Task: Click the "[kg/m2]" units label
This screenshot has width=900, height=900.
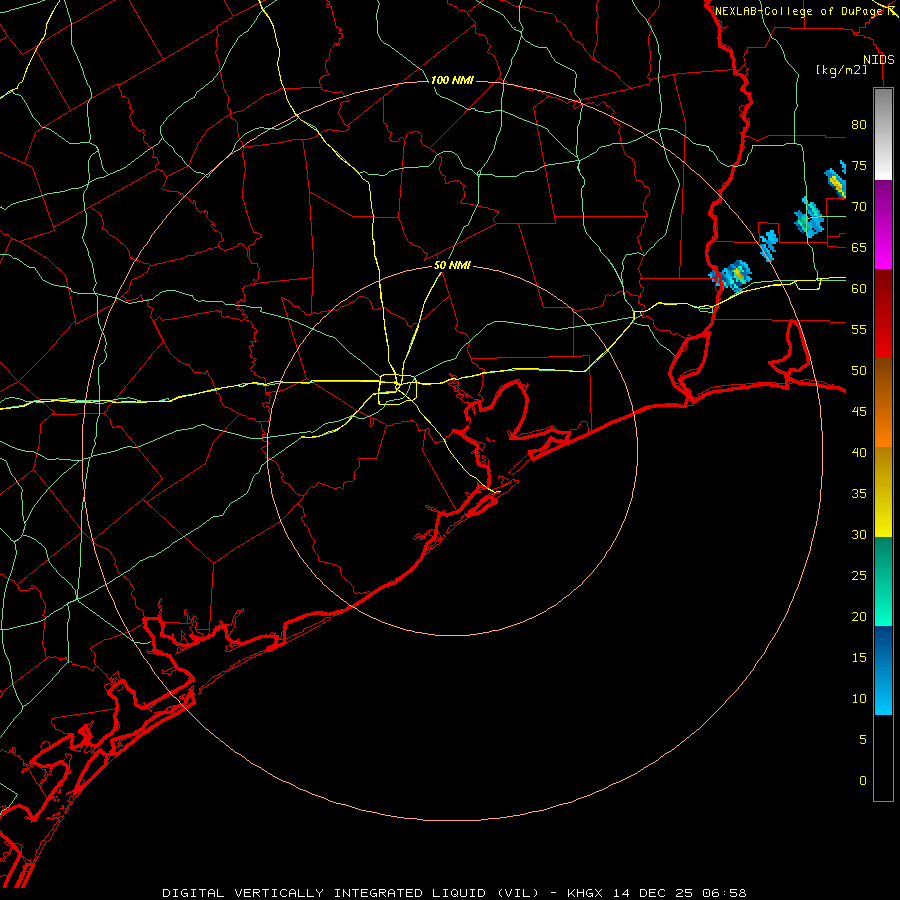Action: [841, 70]
